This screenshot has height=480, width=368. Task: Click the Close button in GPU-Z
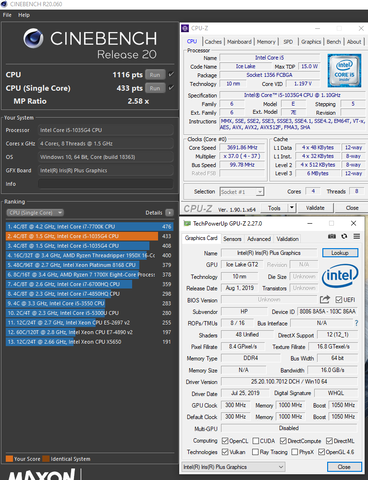(x=344, y=467)
